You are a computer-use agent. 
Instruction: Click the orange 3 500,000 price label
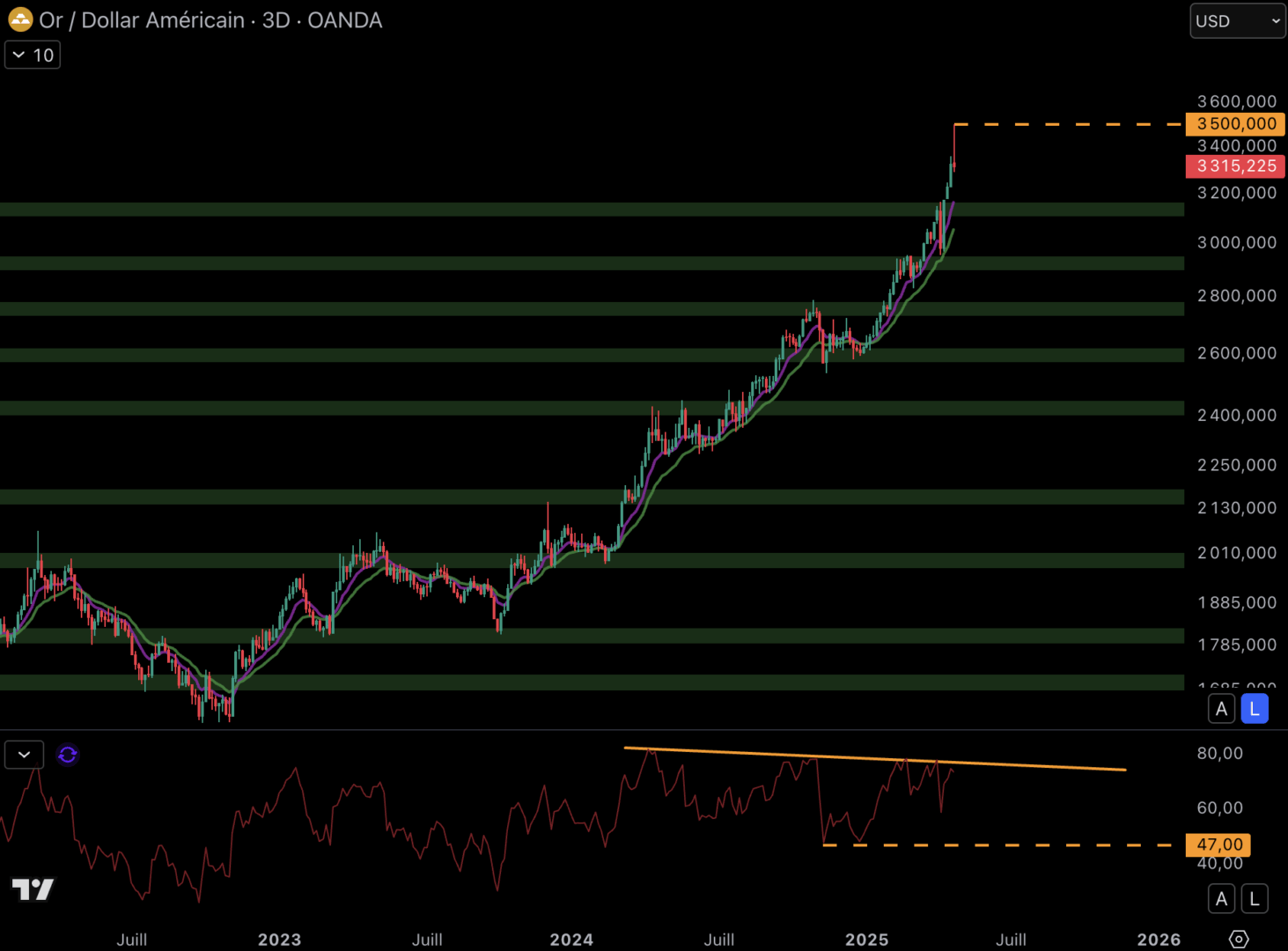point(1235,124)
